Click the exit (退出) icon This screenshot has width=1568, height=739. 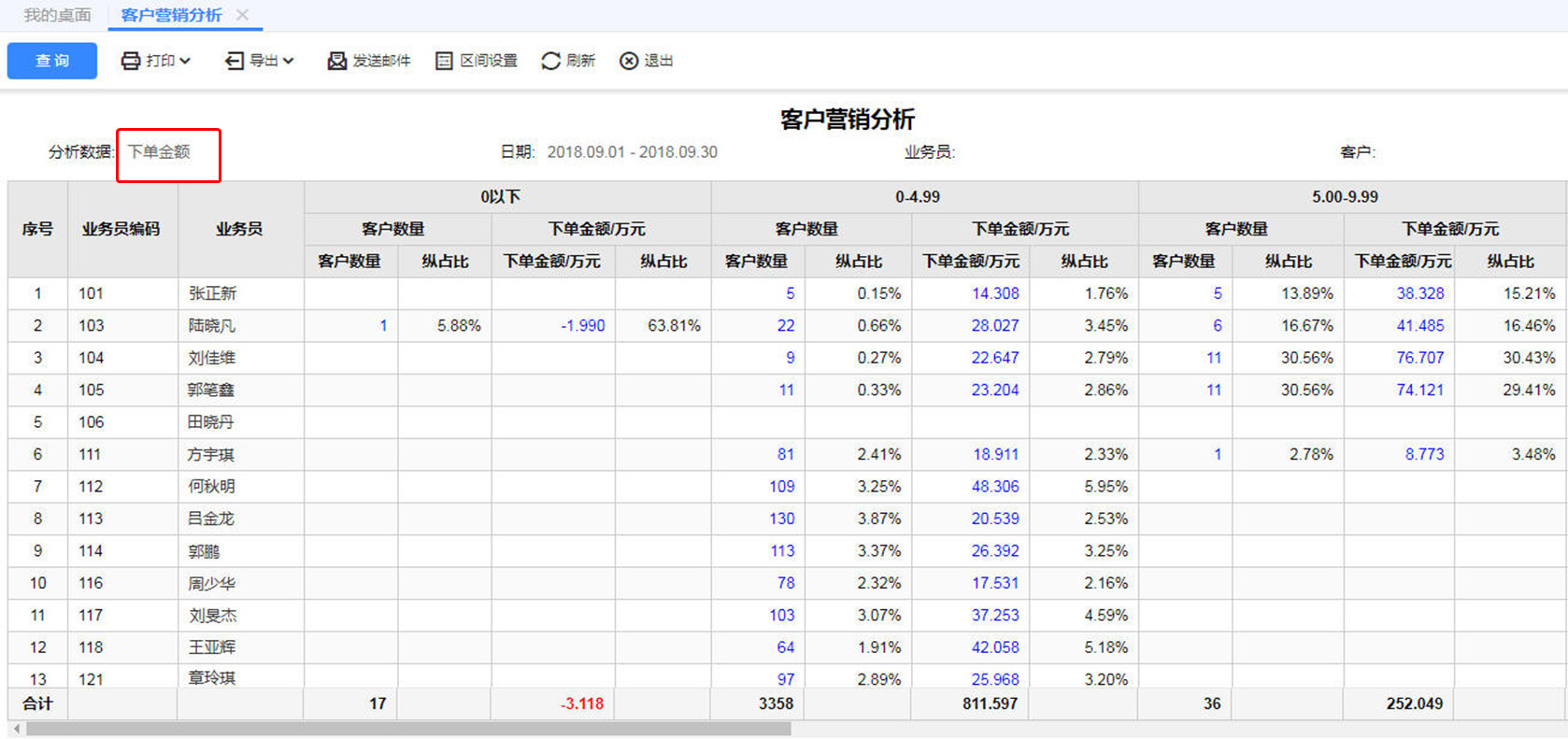pyautogui.click(x=629, y=61)
